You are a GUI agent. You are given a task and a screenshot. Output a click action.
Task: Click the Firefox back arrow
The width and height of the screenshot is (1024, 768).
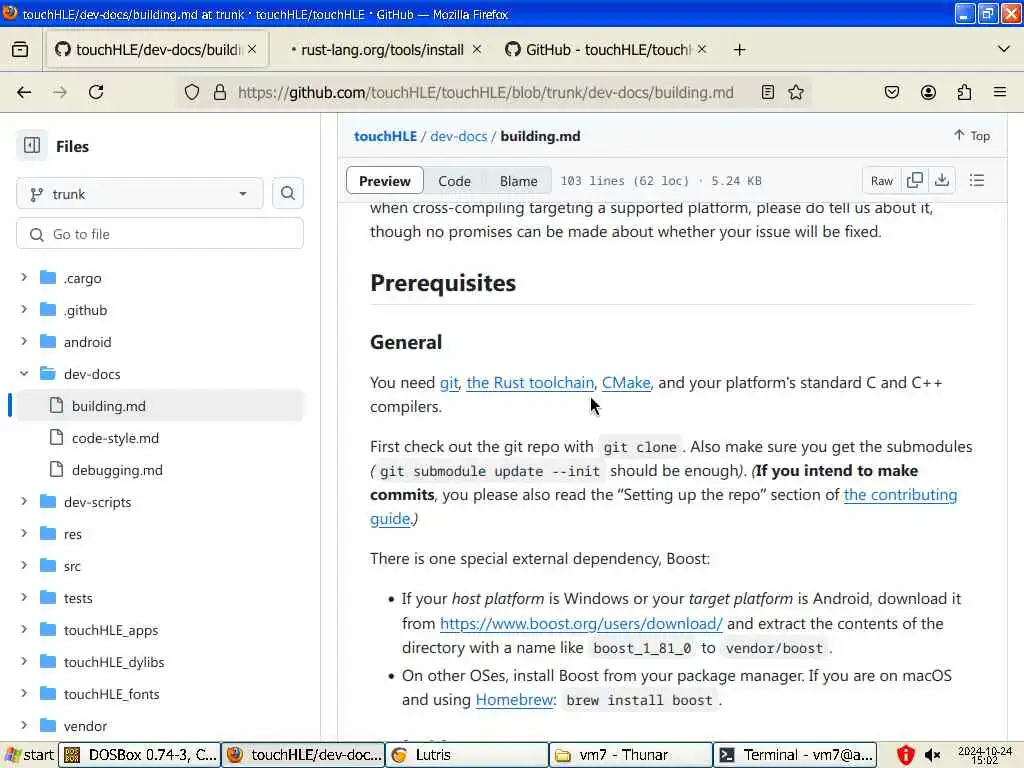click(x=24, y=92)
